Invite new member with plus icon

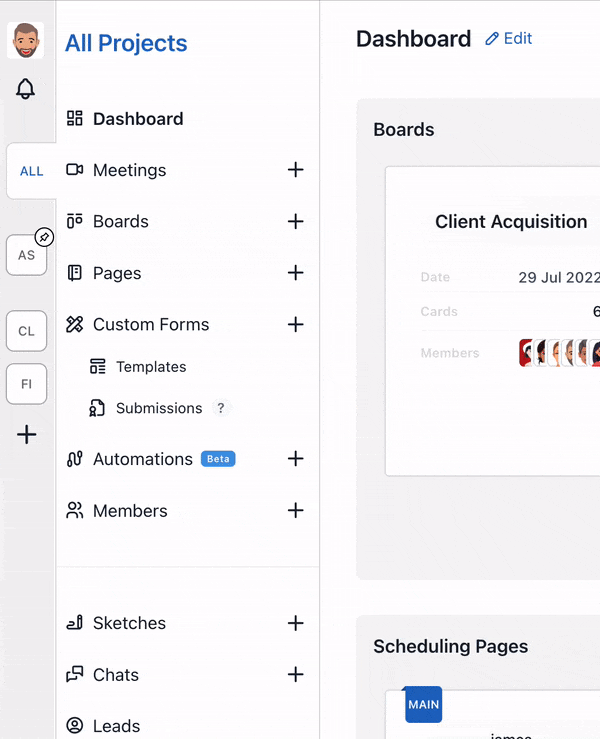coord(295,510)
